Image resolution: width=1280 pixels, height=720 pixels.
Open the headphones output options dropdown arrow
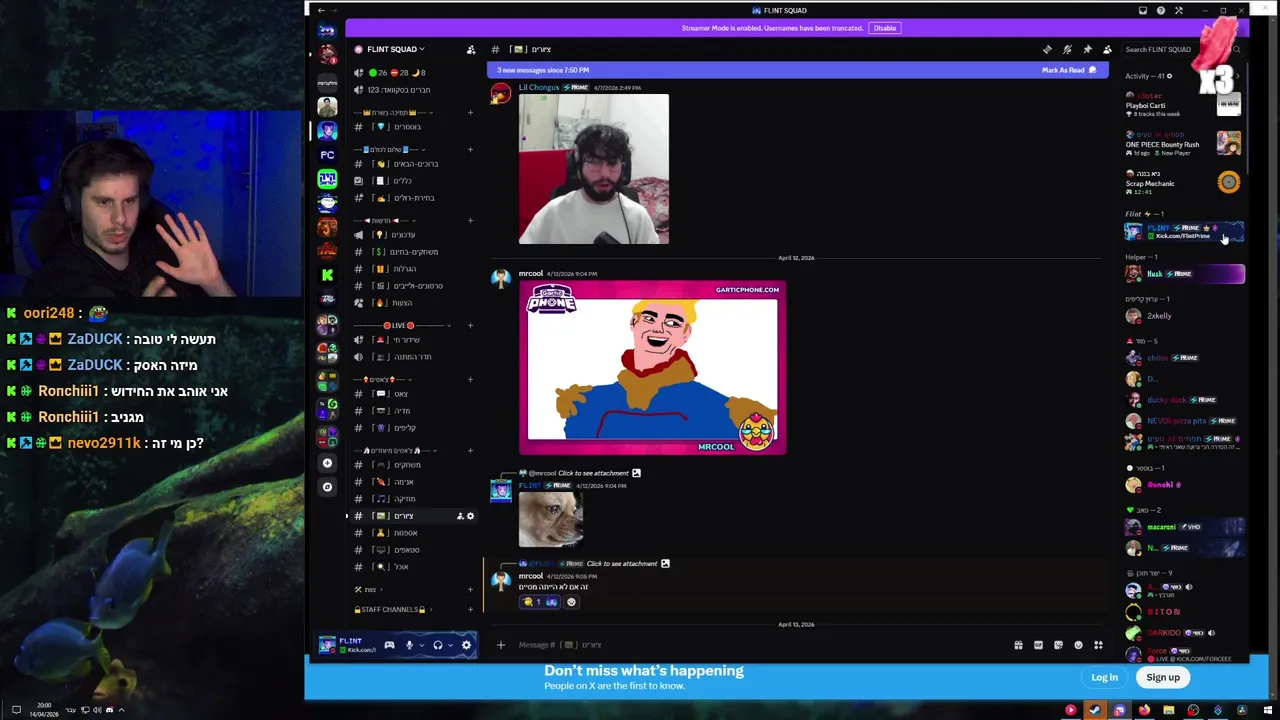[449, 645]
